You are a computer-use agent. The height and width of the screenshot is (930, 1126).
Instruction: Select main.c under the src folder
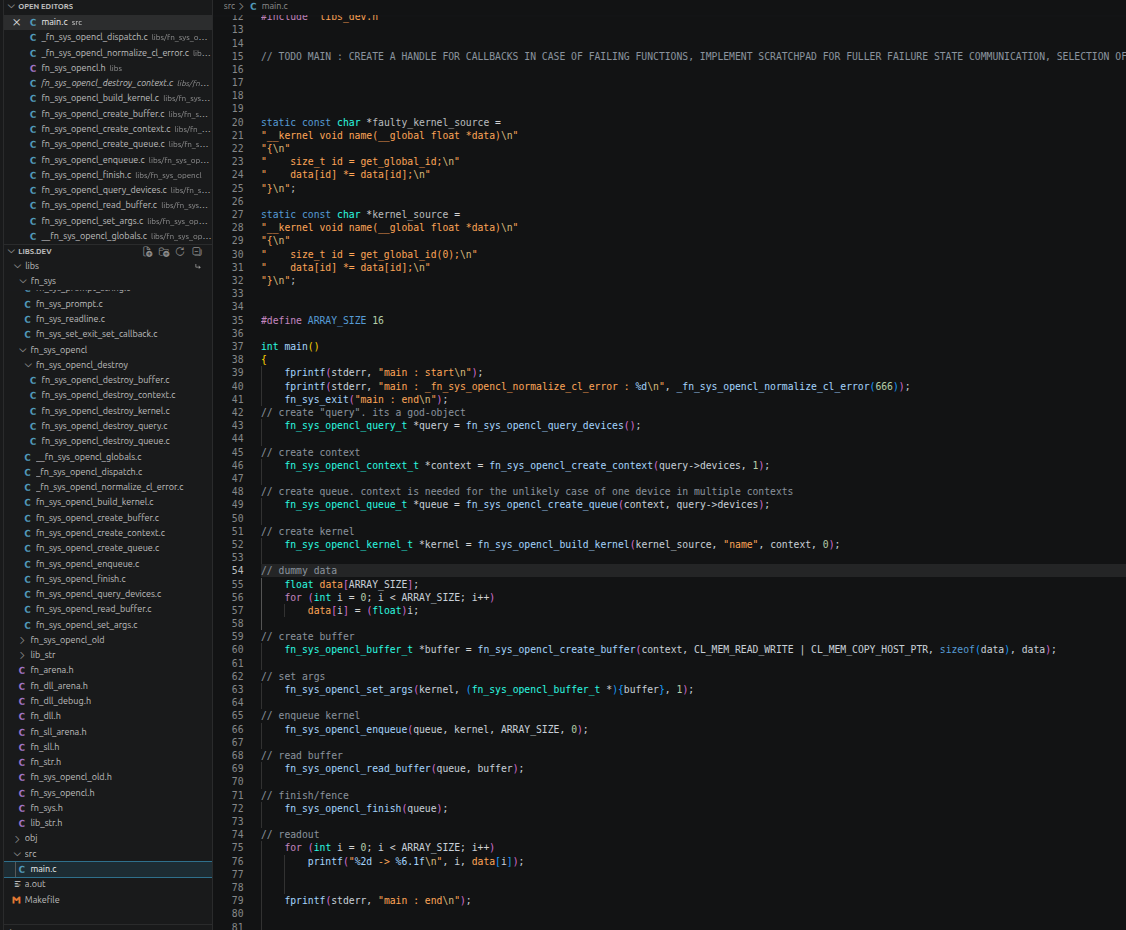[x=108, y=870]
